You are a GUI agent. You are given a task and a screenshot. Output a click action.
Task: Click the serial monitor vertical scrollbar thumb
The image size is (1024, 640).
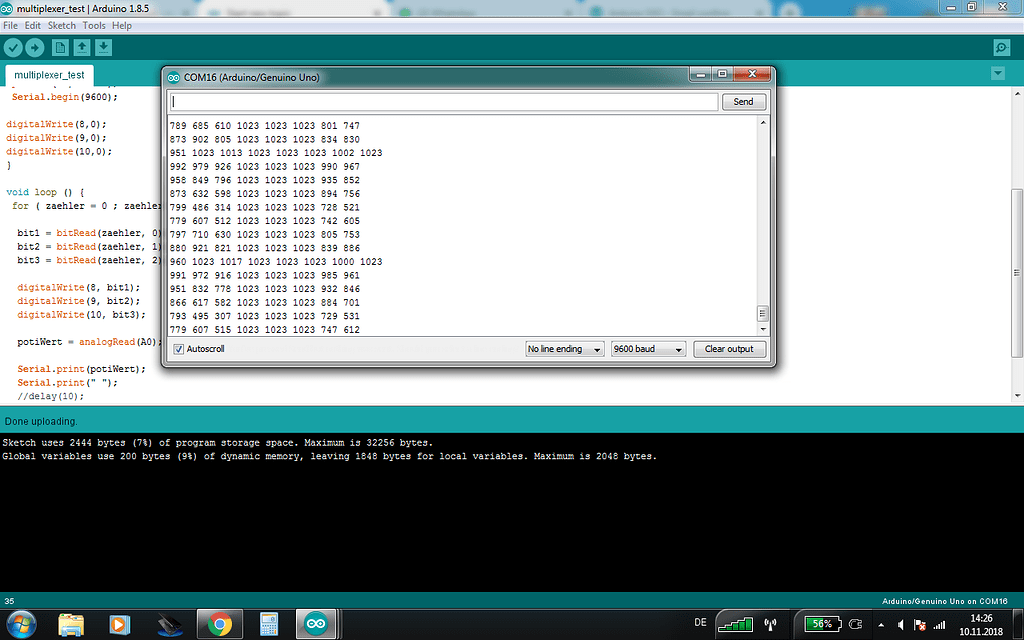coord(762,313)
